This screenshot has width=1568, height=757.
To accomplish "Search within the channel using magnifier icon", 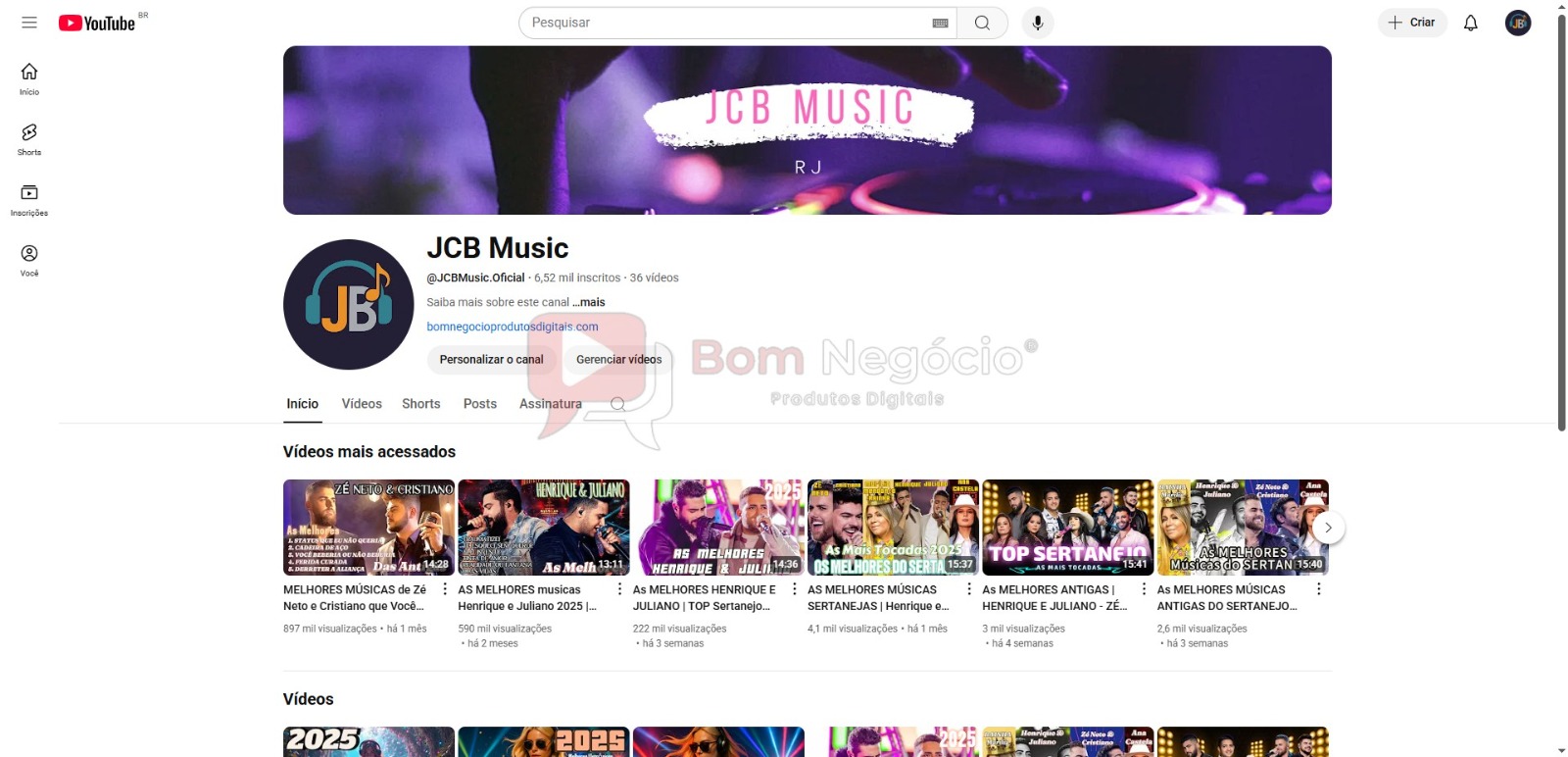I will pyautogui.click(x=617, y=404).
